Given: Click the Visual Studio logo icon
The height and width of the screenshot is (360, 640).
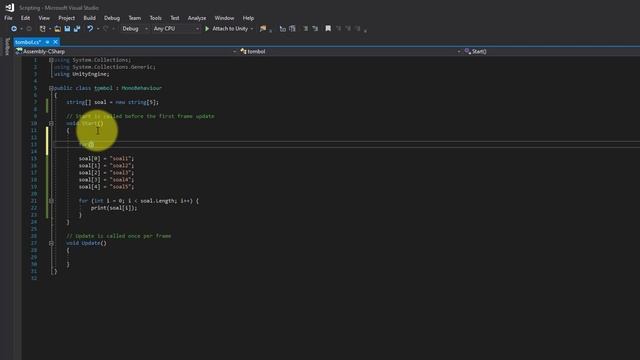Looking at the screenshot, I should (9, 7).
